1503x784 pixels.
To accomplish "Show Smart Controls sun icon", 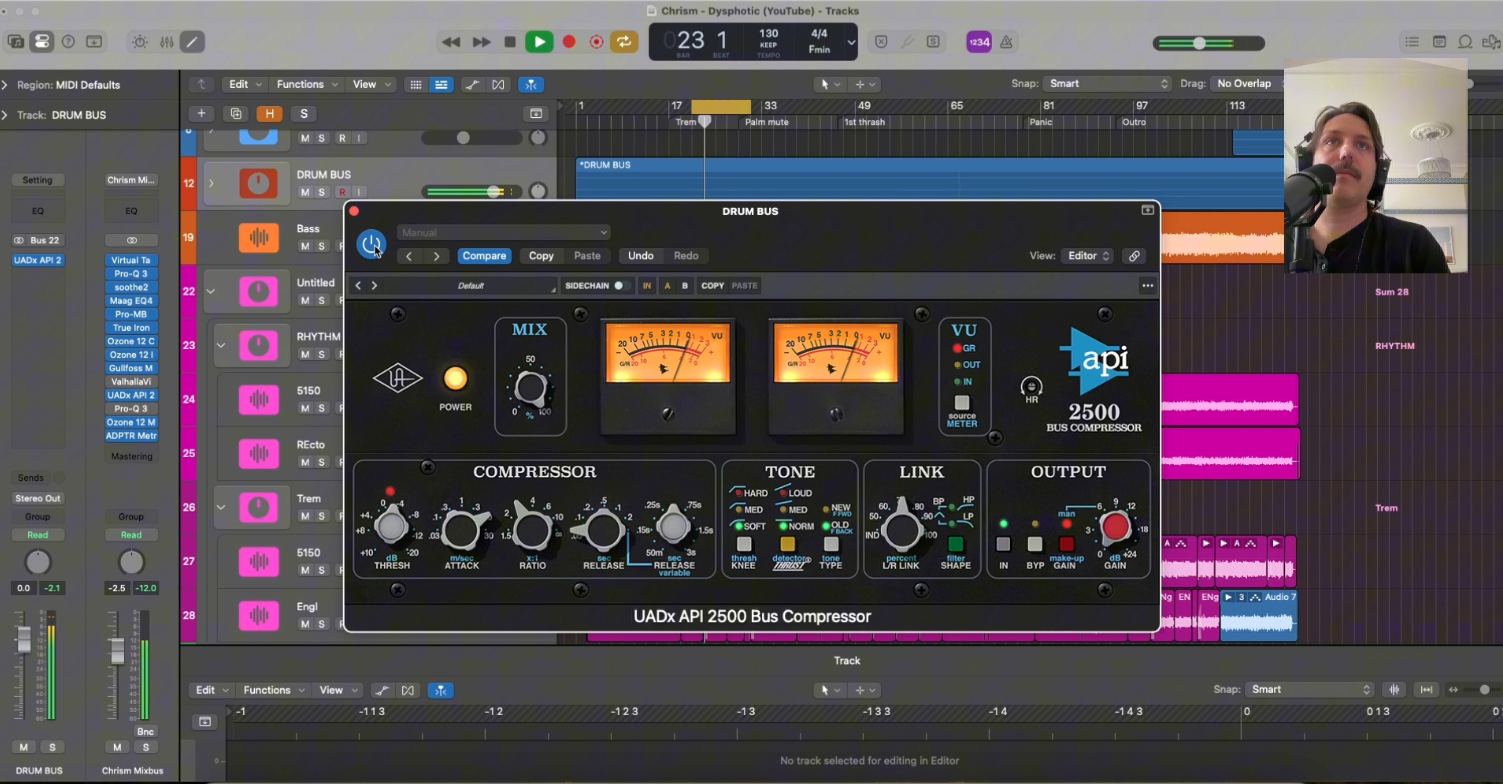I will [139, 42].
